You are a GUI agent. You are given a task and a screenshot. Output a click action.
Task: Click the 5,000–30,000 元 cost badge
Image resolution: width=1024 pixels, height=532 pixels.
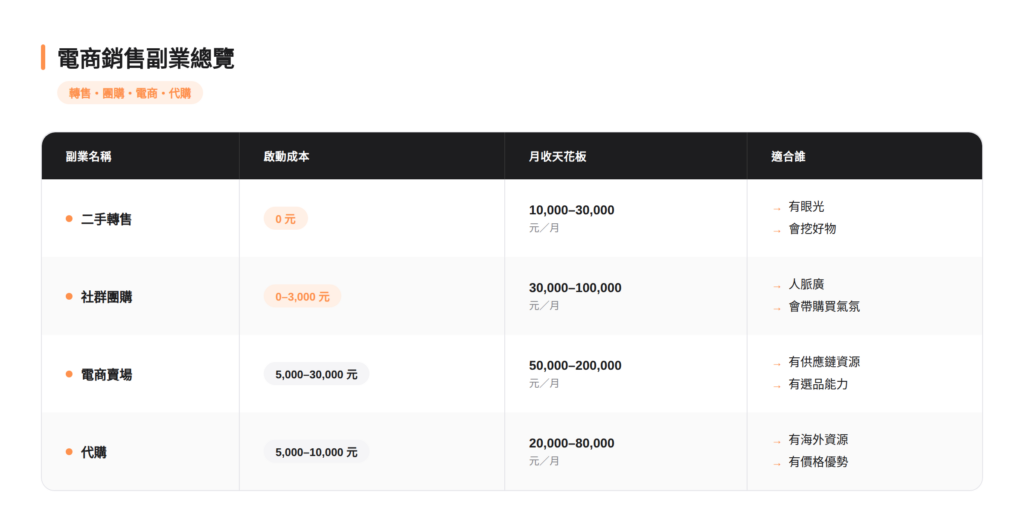point(316,374)
